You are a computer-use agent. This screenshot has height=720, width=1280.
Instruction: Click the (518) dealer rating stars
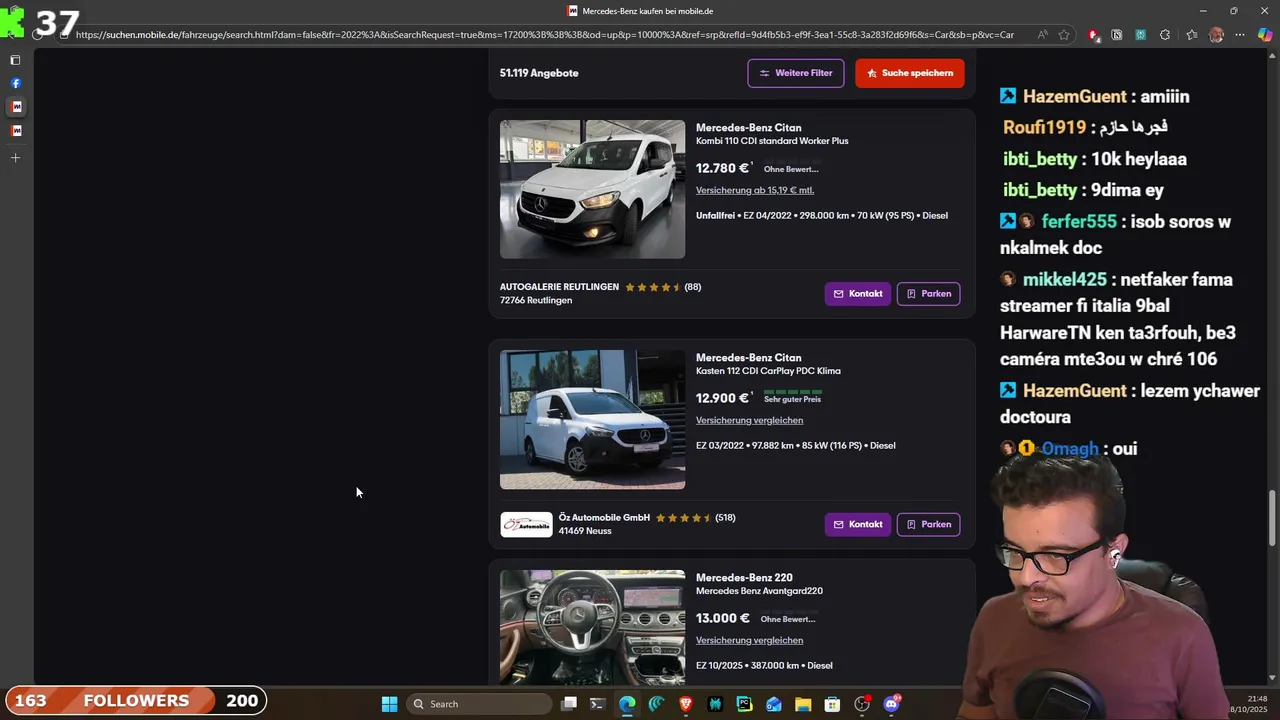696,518
